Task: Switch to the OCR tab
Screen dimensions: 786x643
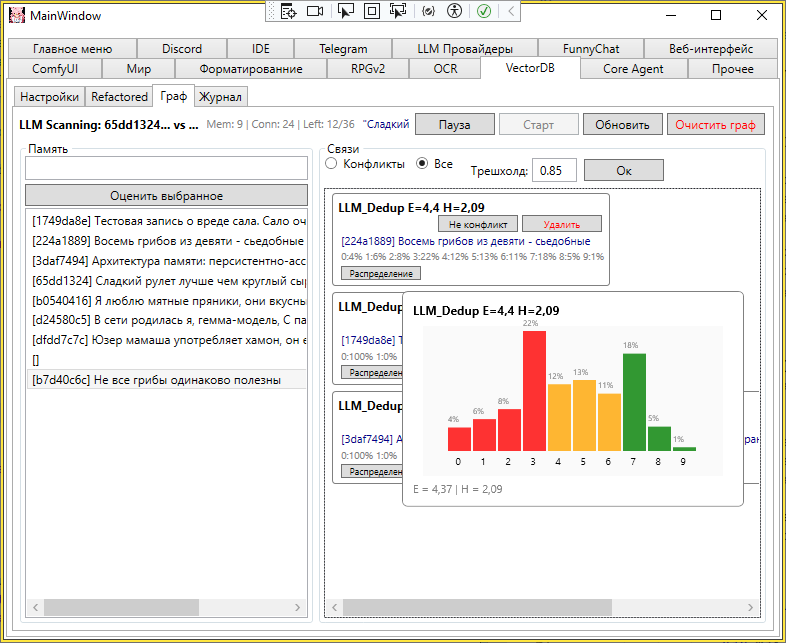Action: [x=445, y=69]
